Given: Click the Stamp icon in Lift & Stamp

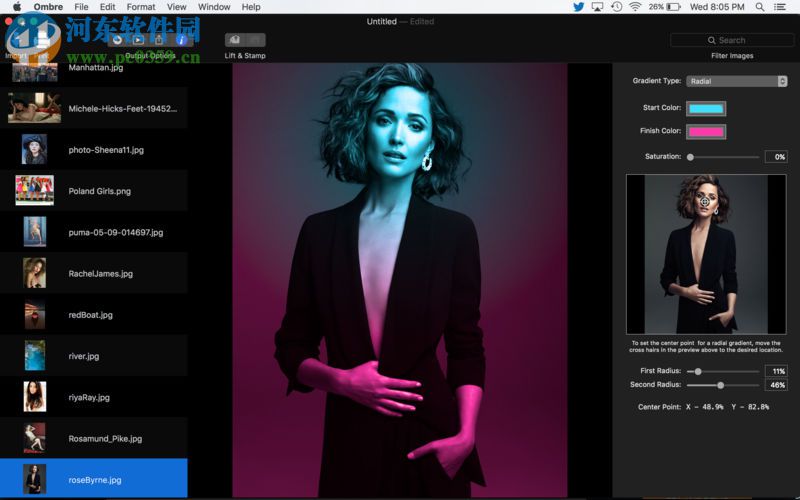Looking at the screenshot, I should [x=256, y=40].
